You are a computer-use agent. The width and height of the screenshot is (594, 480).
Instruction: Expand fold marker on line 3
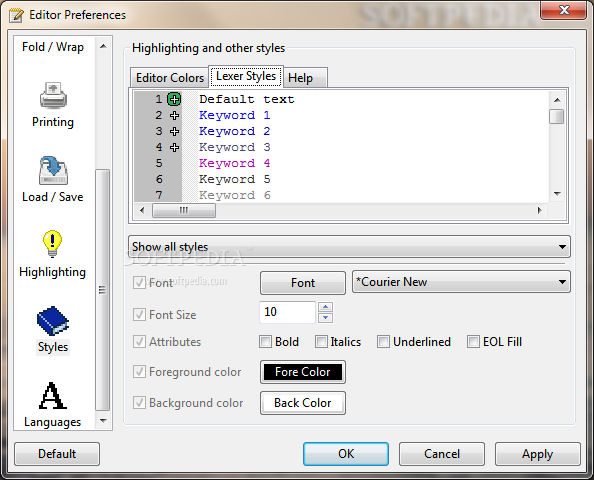click(x=174, y=131)
